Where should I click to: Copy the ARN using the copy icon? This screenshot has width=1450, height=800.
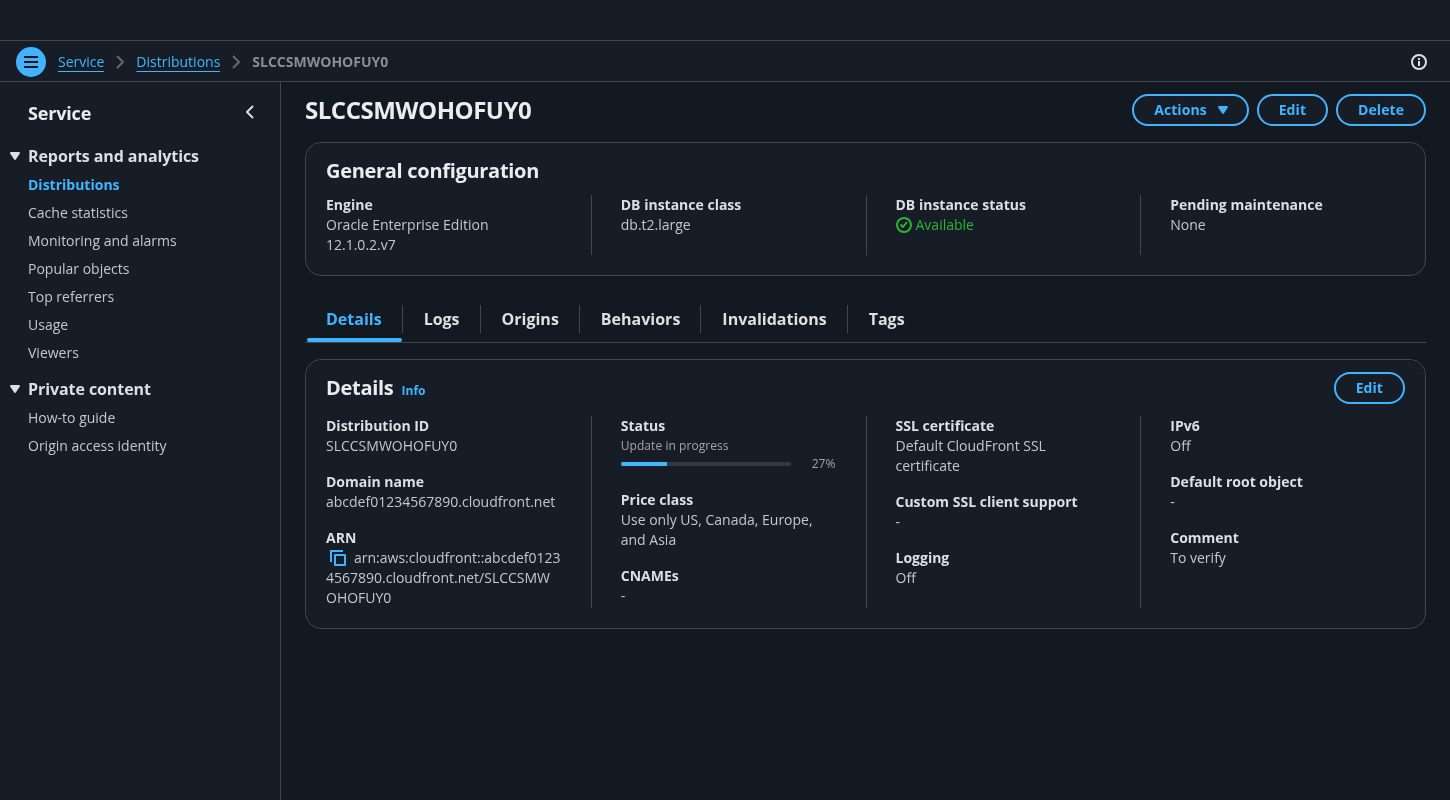point(338,558)
